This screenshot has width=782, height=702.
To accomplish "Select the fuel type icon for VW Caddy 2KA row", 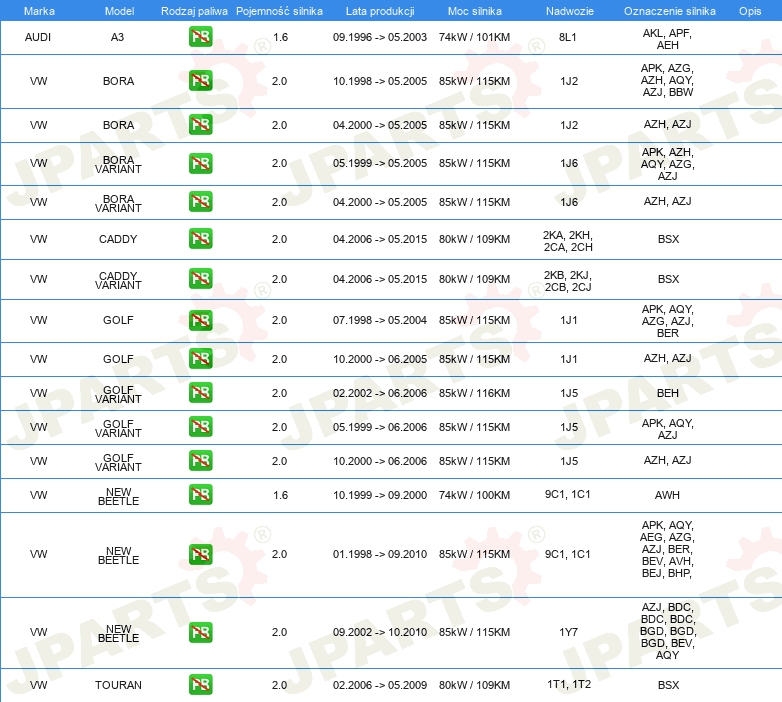I will tap(200, 239).
